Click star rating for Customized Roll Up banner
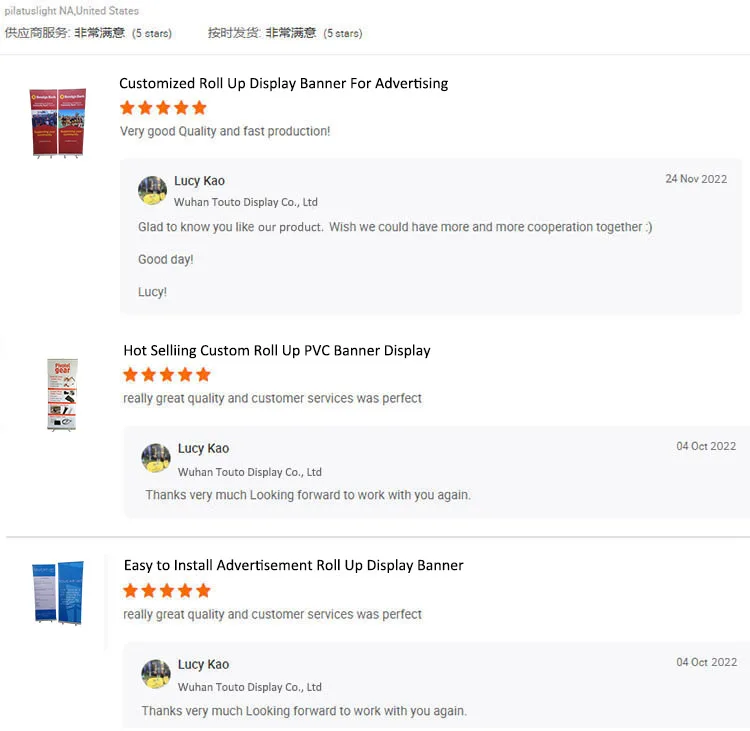Image resolution: width=750 pixels, height=731 pixels. [163, 108]
